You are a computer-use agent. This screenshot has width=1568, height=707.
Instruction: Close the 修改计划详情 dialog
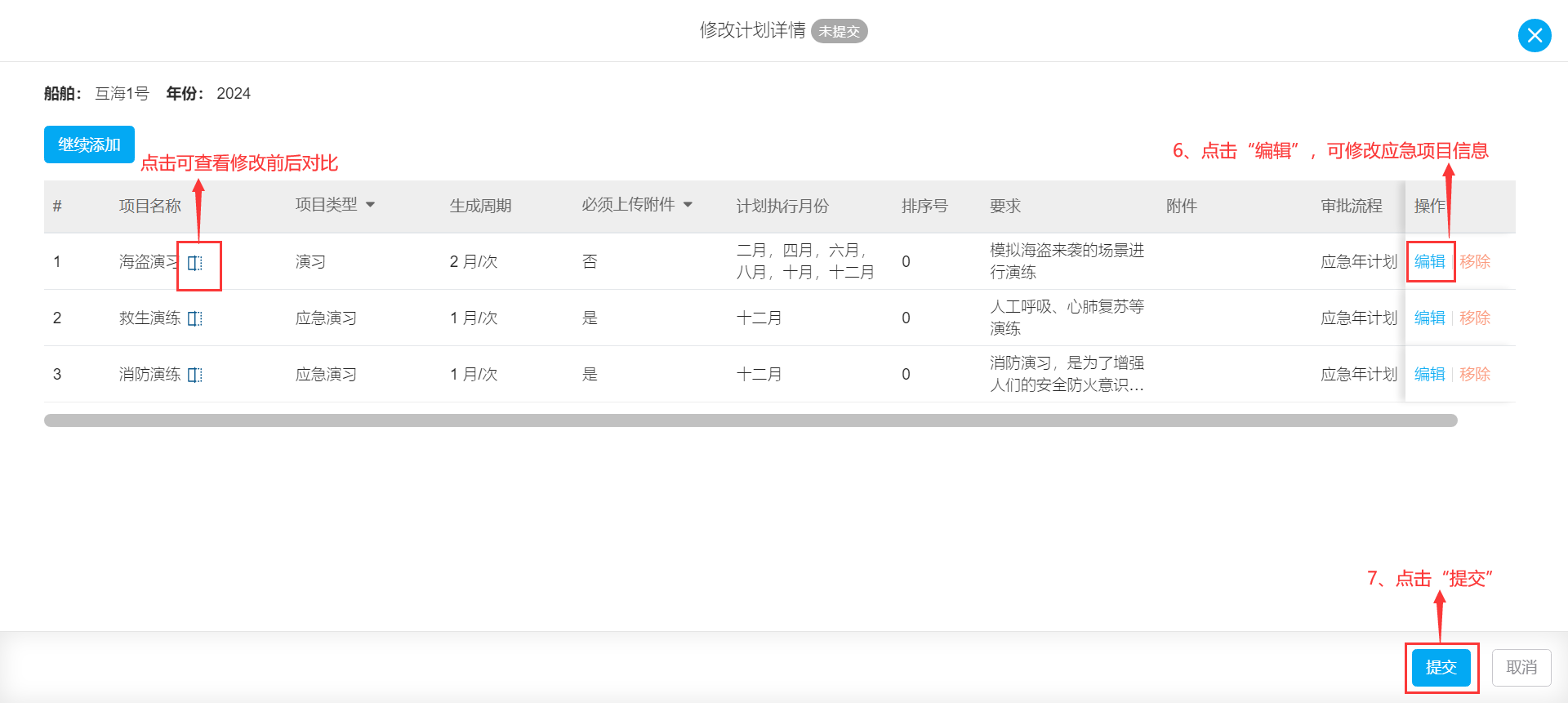[1535, 35]
